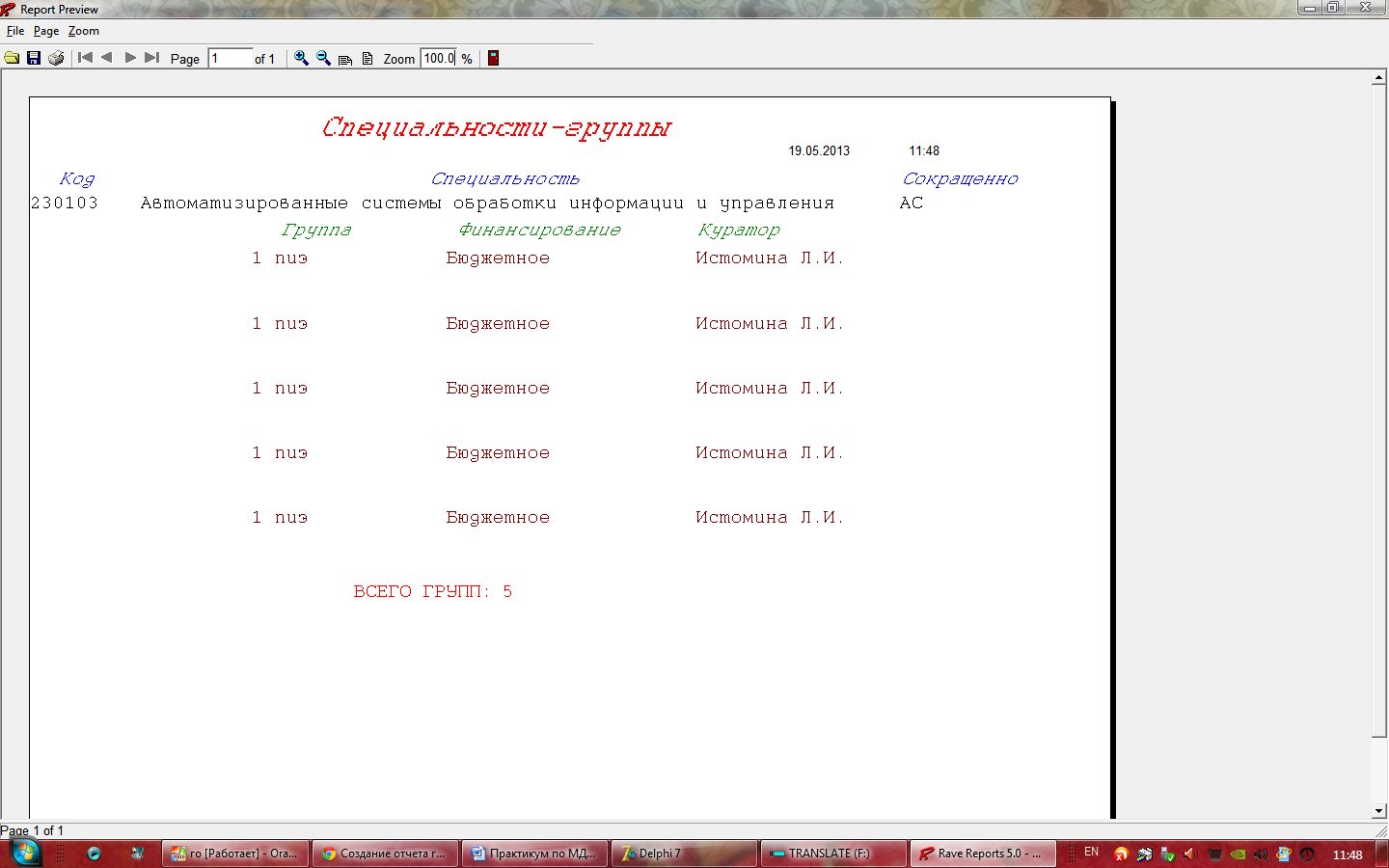Go to next page arrow
This screenshot has width=1389, height=868.
129,58
